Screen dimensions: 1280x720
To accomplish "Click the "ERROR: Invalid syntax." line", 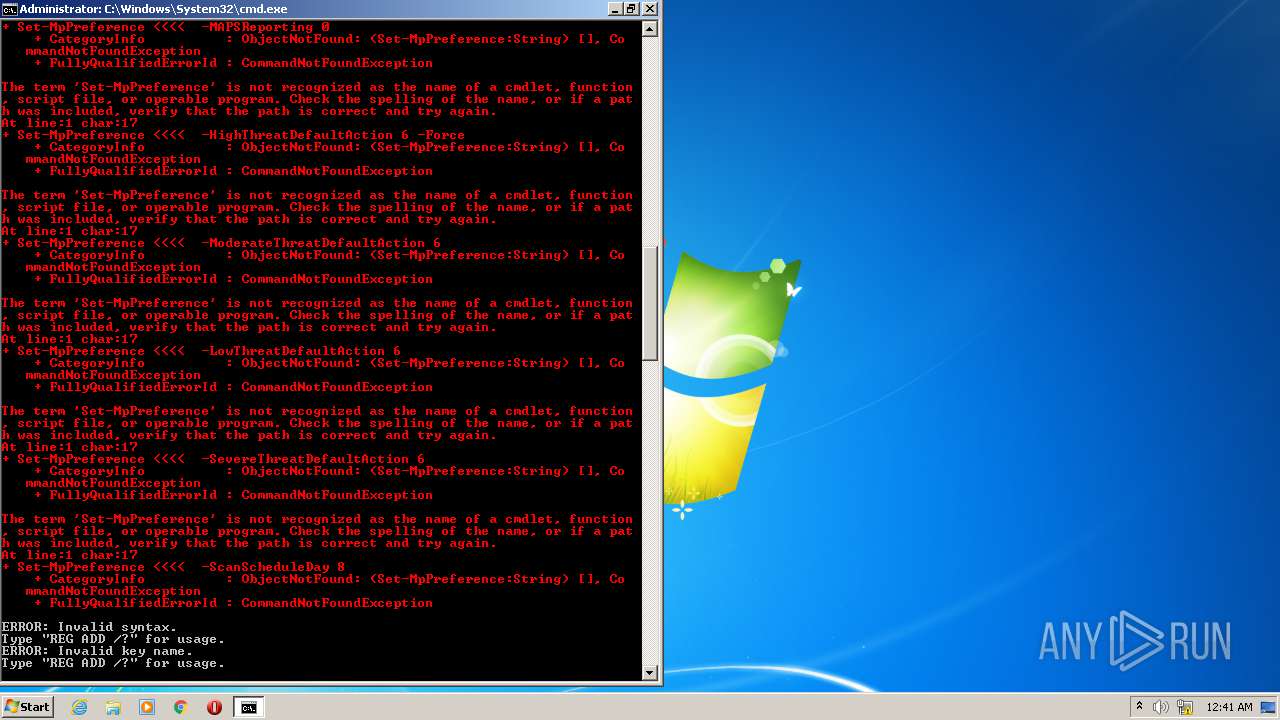I will tap(89, 627).
